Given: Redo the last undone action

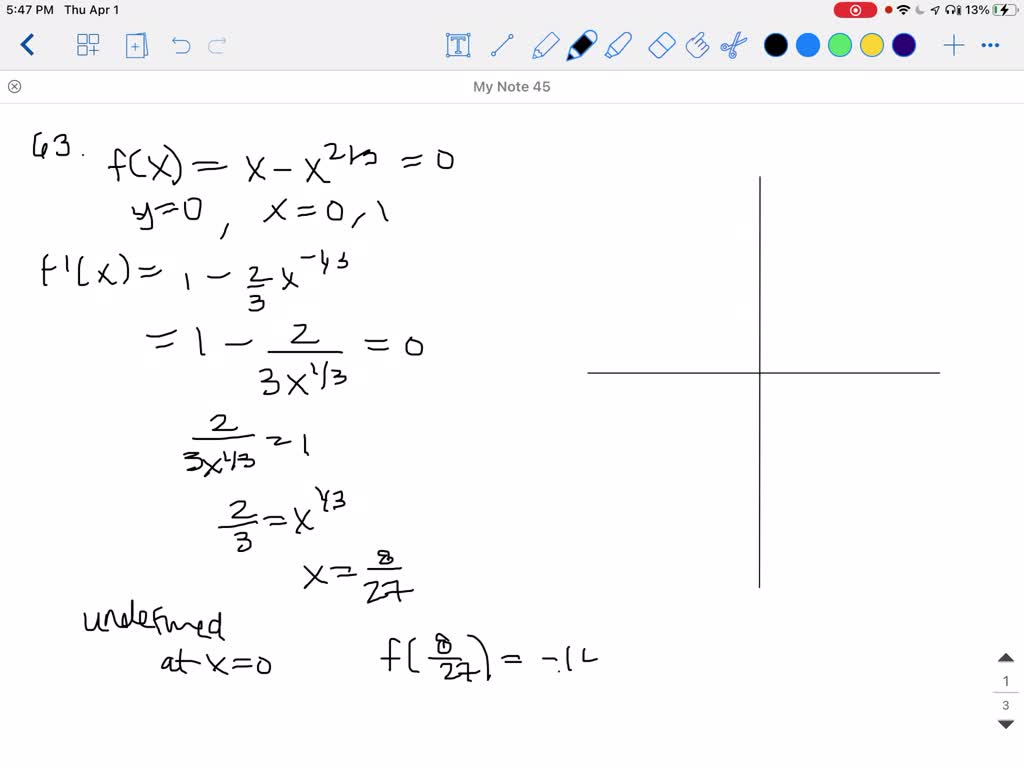Looking at the screenshot, I should click(x=216, y=45).
